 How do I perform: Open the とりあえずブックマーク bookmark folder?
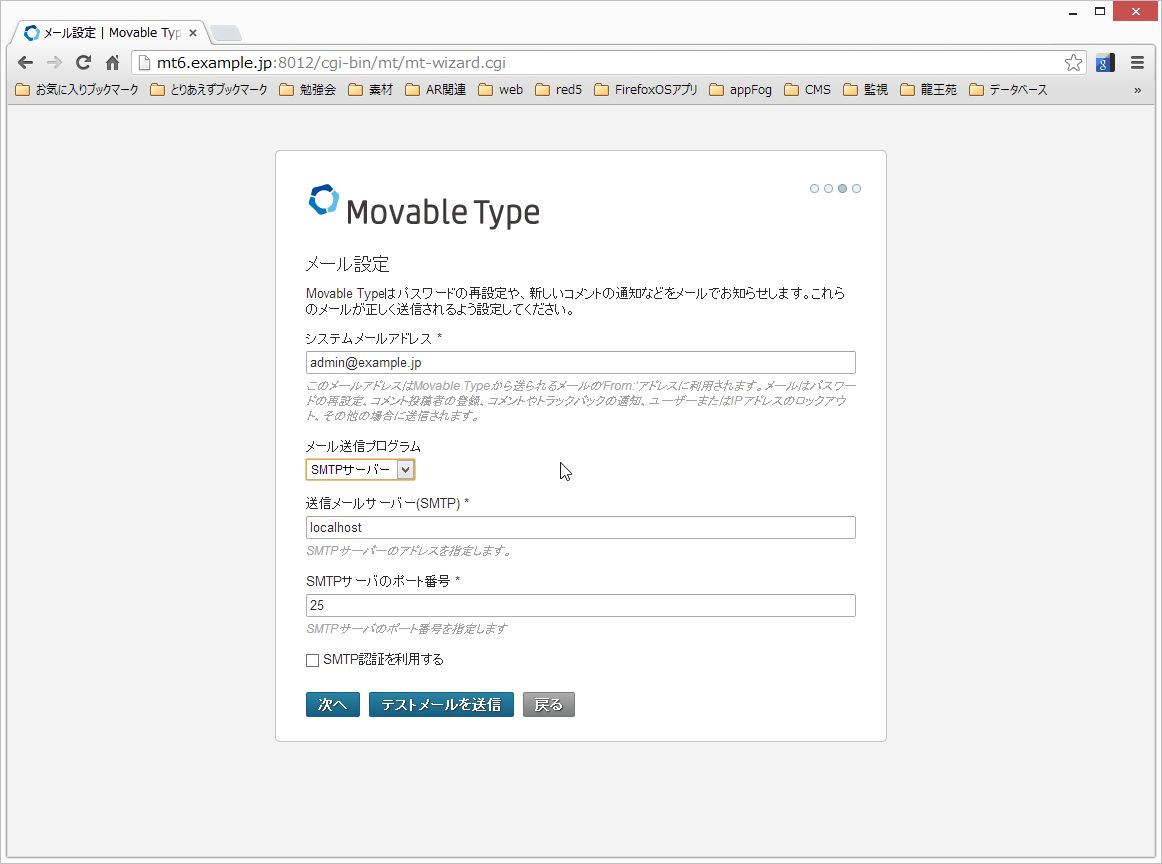tap(209, 90)
